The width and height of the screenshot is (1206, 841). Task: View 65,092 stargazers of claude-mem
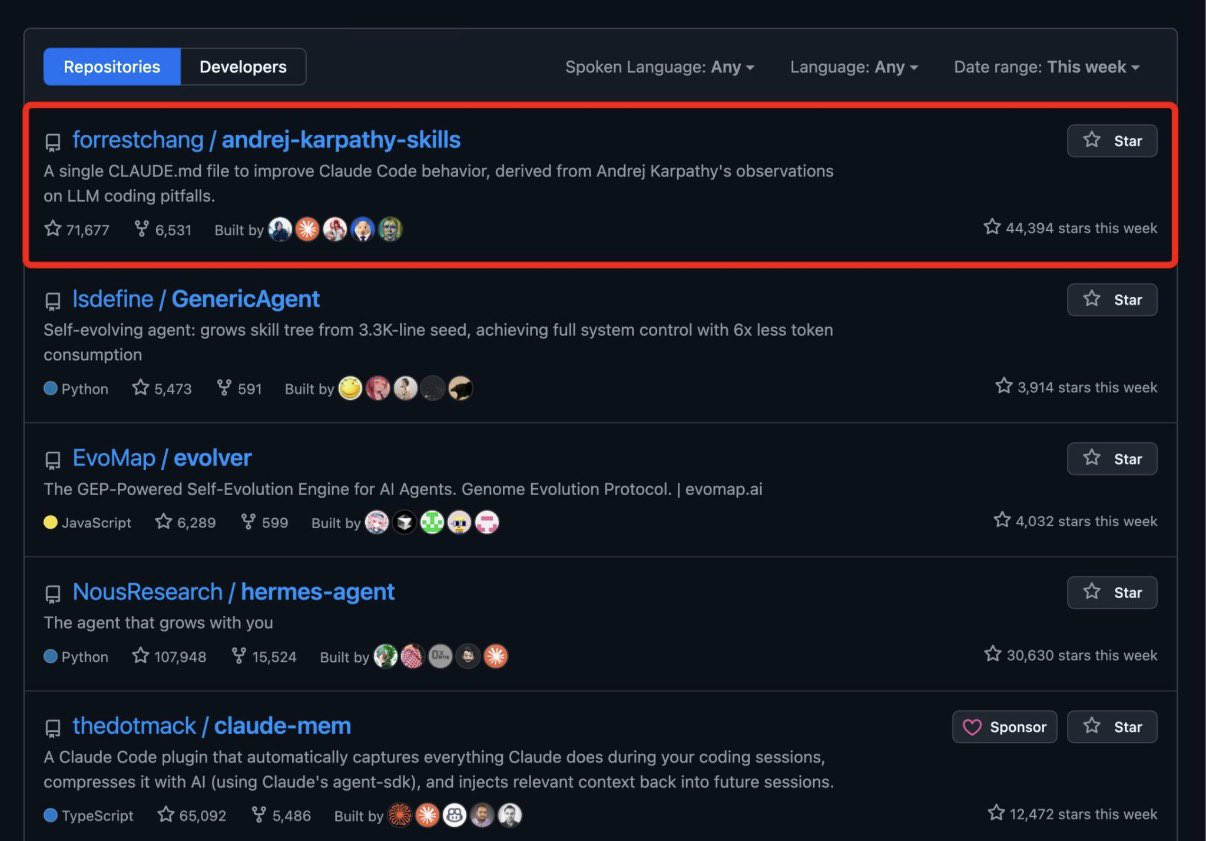click(x=192, y=816)
